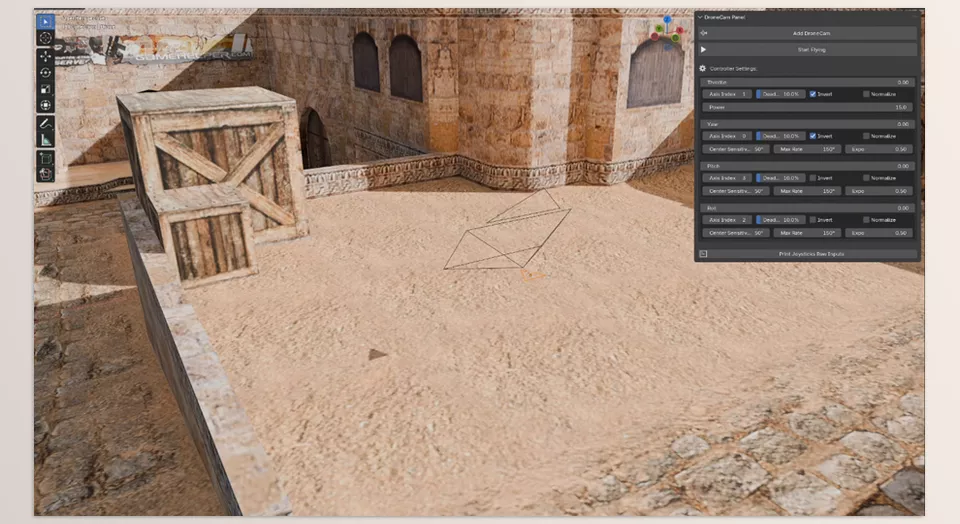Click the Pitch Max Rate field

point(807,191)
